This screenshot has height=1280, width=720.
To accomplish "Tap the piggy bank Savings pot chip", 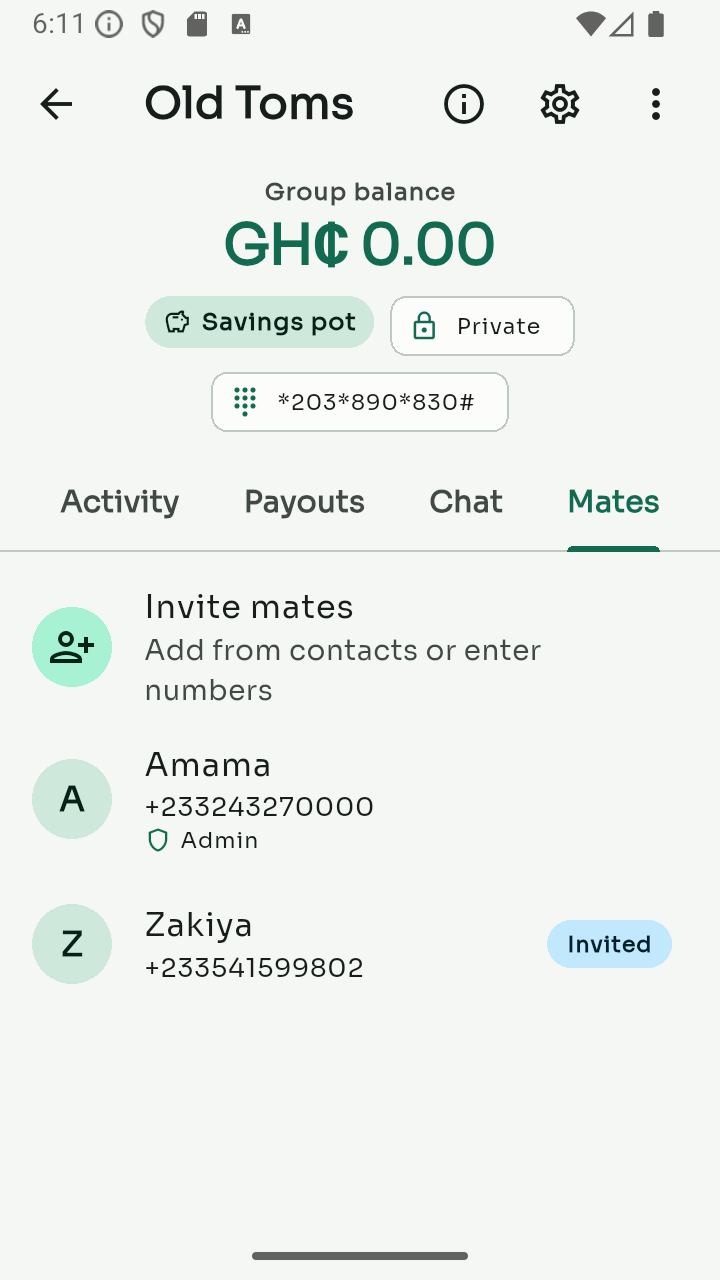I will coord(260,322).
